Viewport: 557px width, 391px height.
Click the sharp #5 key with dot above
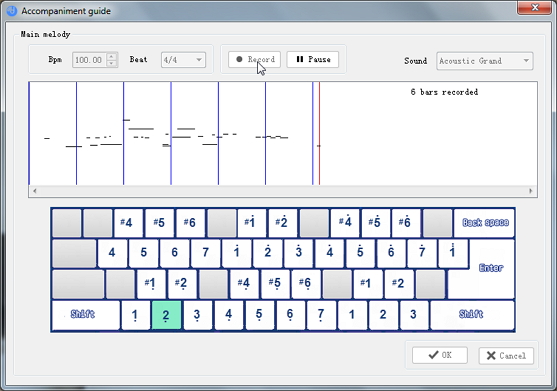pos(375,223)
